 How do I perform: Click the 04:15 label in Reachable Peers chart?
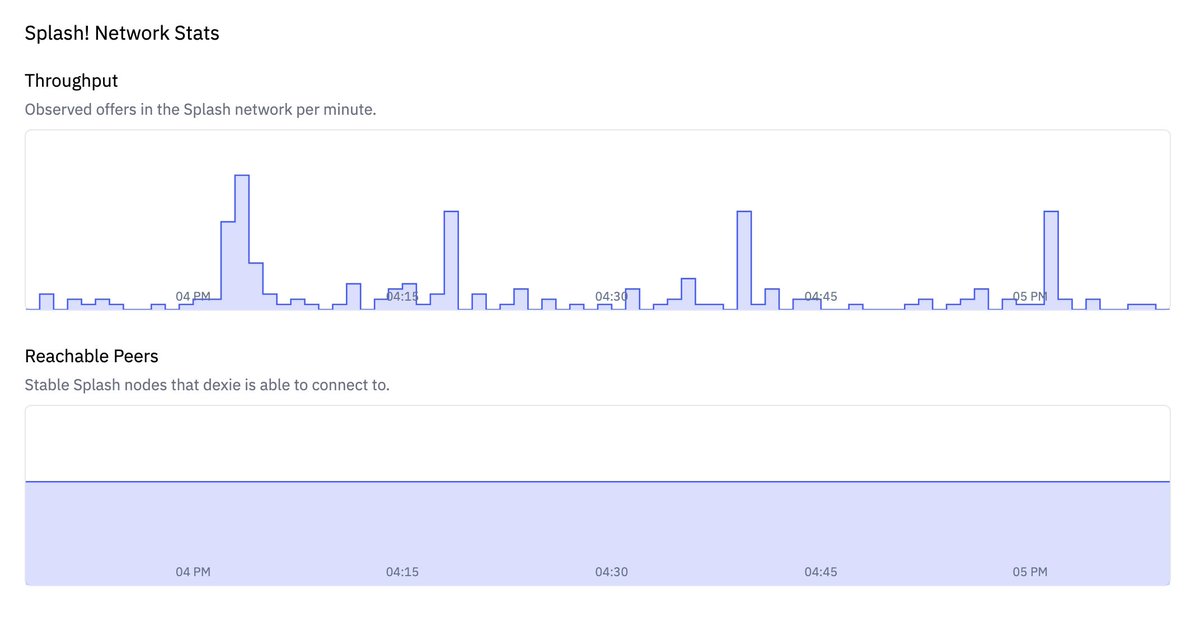[x=402, y=572]
